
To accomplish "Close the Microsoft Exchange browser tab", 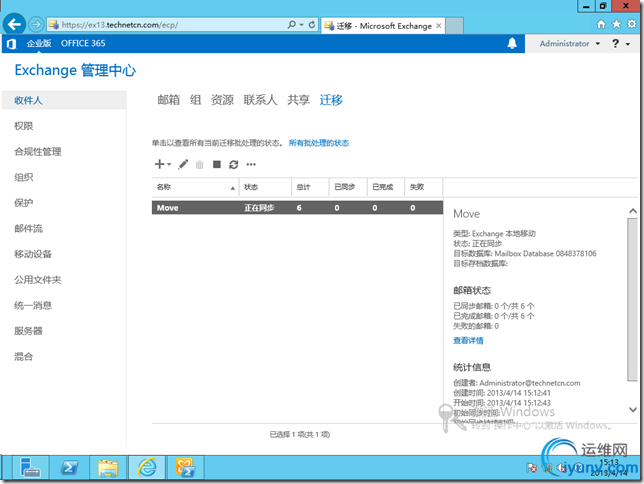I will click(439, 26).
